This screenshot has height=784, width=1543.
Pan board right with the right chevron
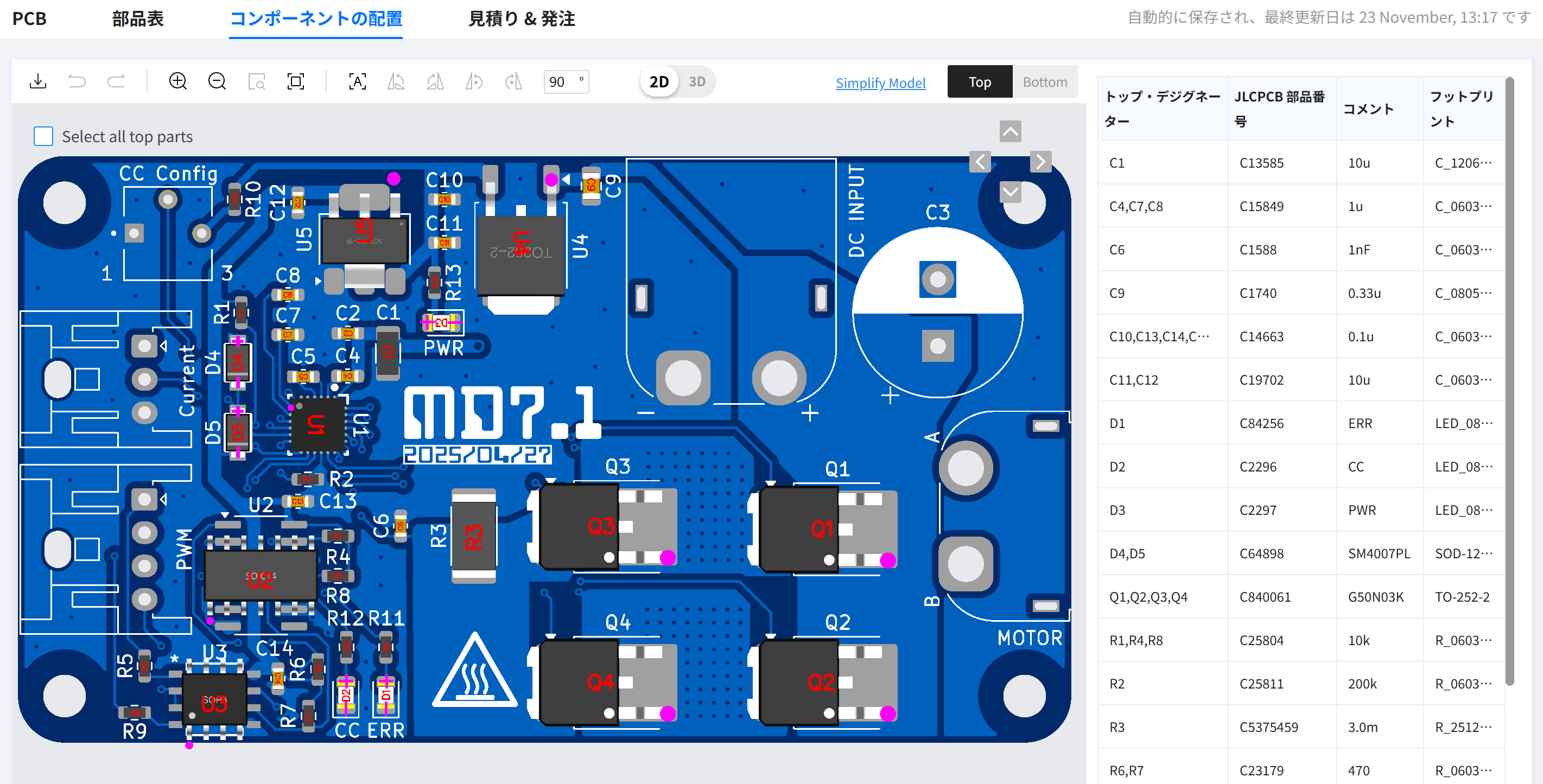click(x=1040, y=162)
